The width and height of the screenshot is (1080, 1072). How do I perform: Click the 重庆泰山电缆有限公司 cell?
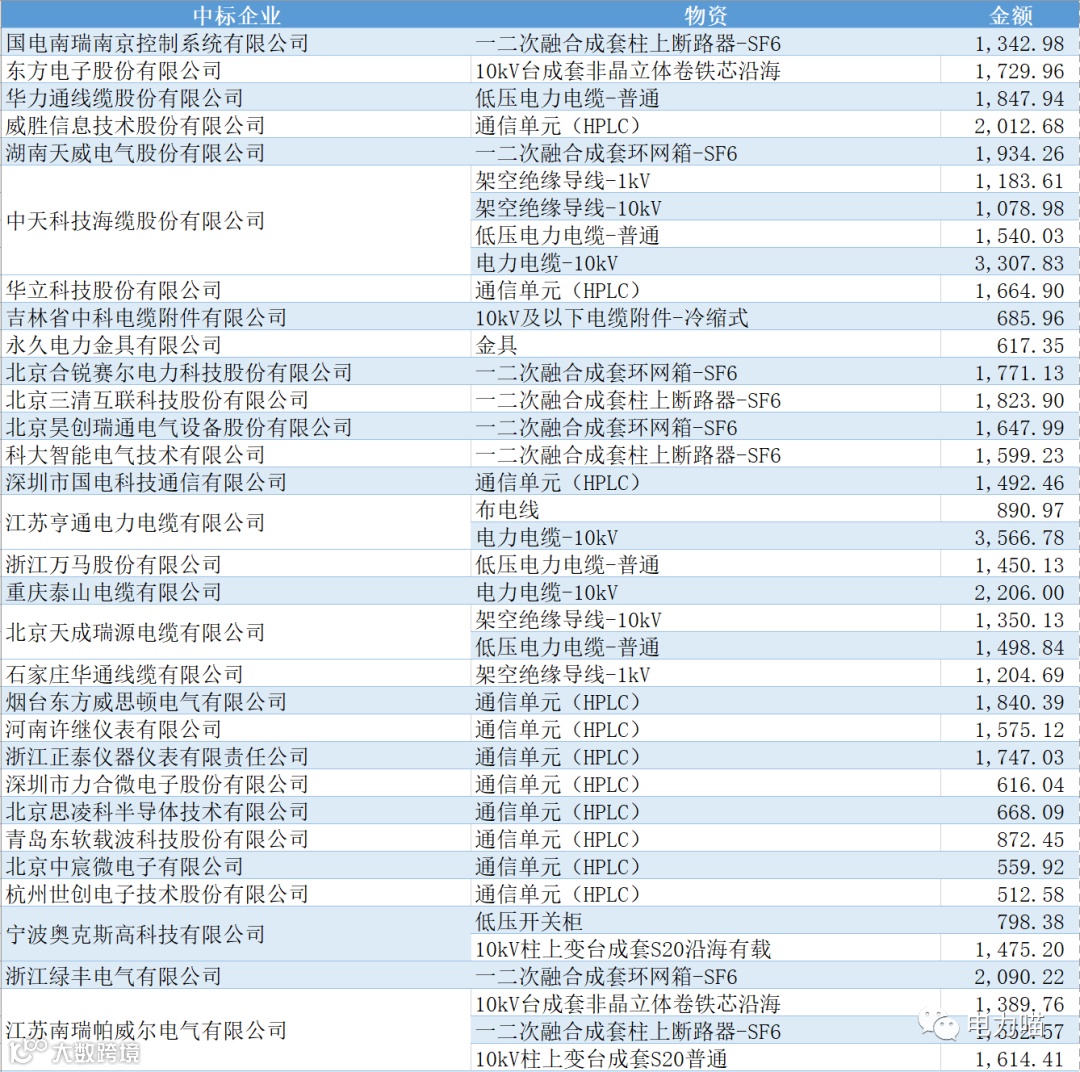(x=236, y=591)
